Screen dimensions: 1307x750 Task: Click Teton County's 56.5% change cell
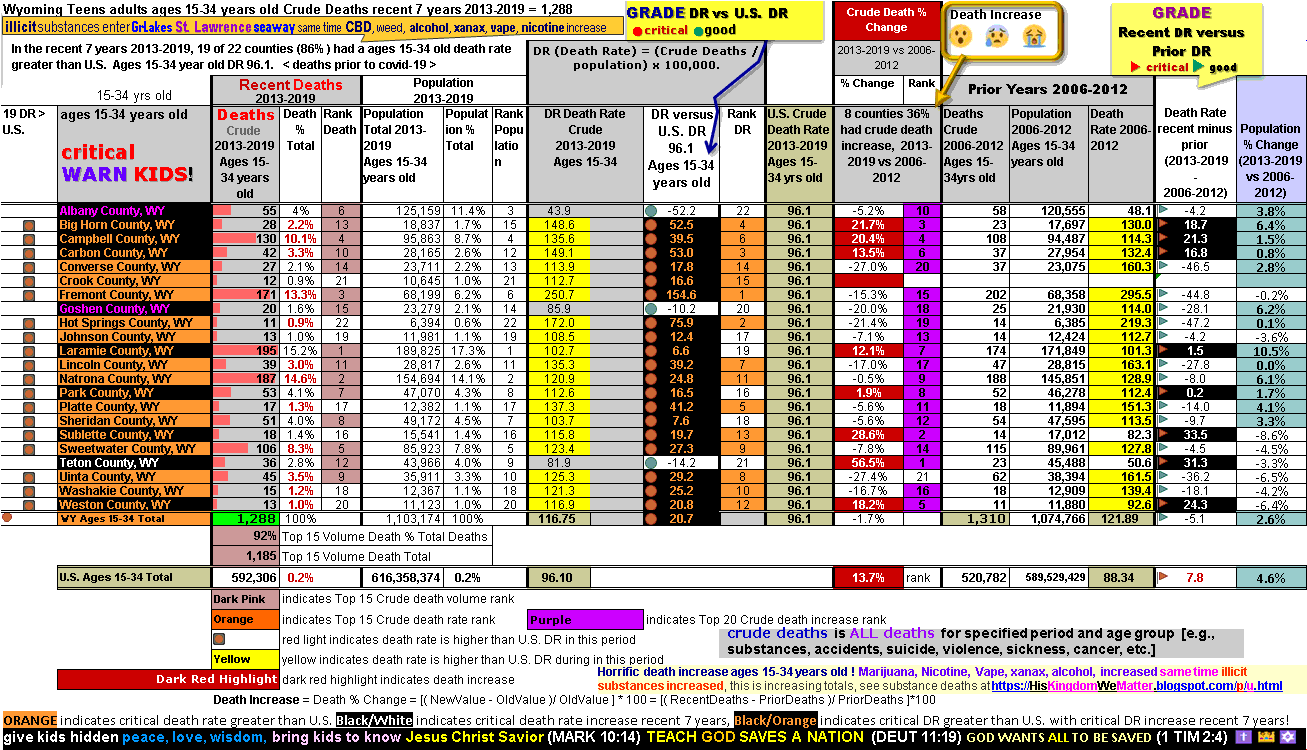pos(867,463)
